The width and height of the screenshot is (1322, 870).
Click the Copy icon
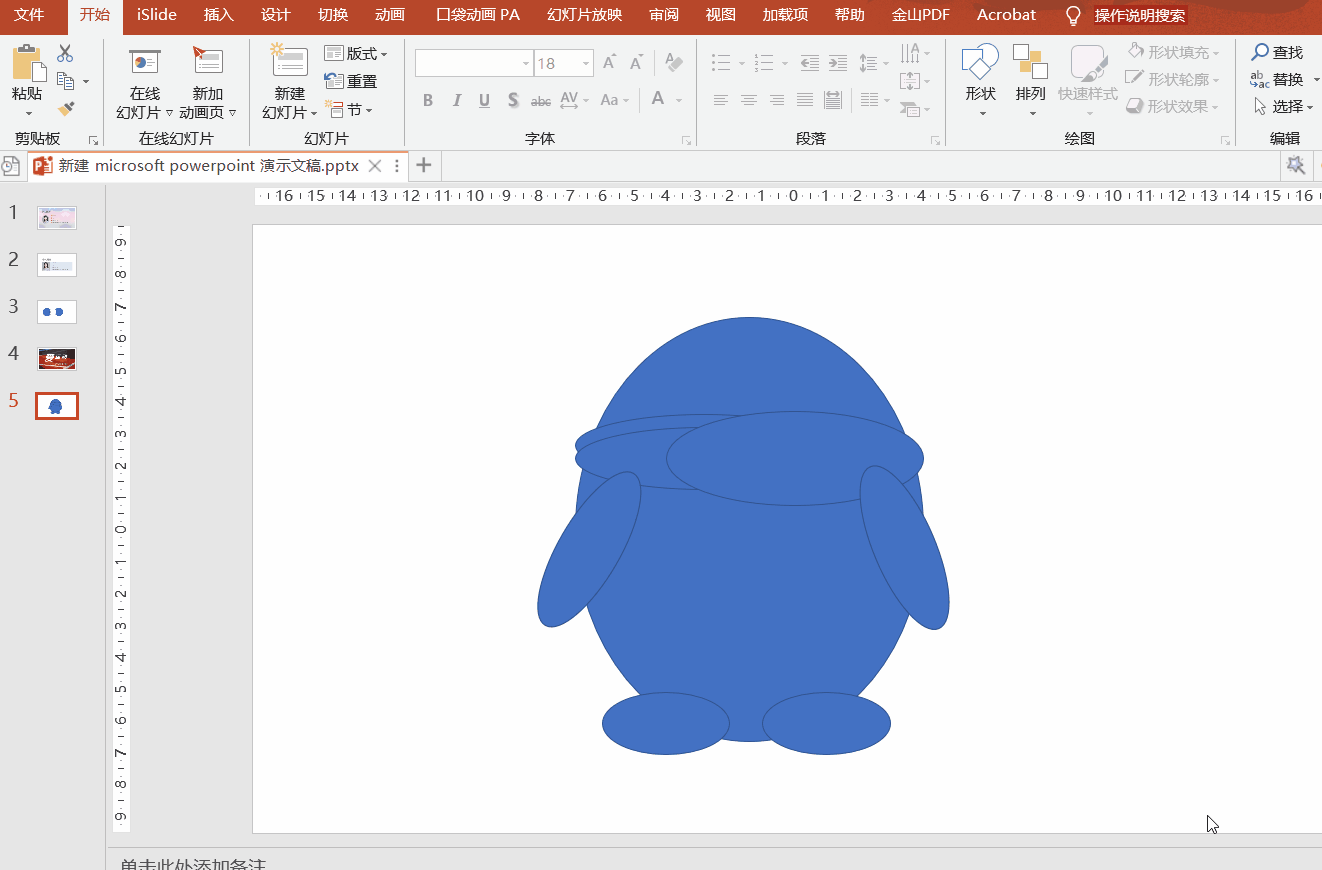(x=66, y=81)
